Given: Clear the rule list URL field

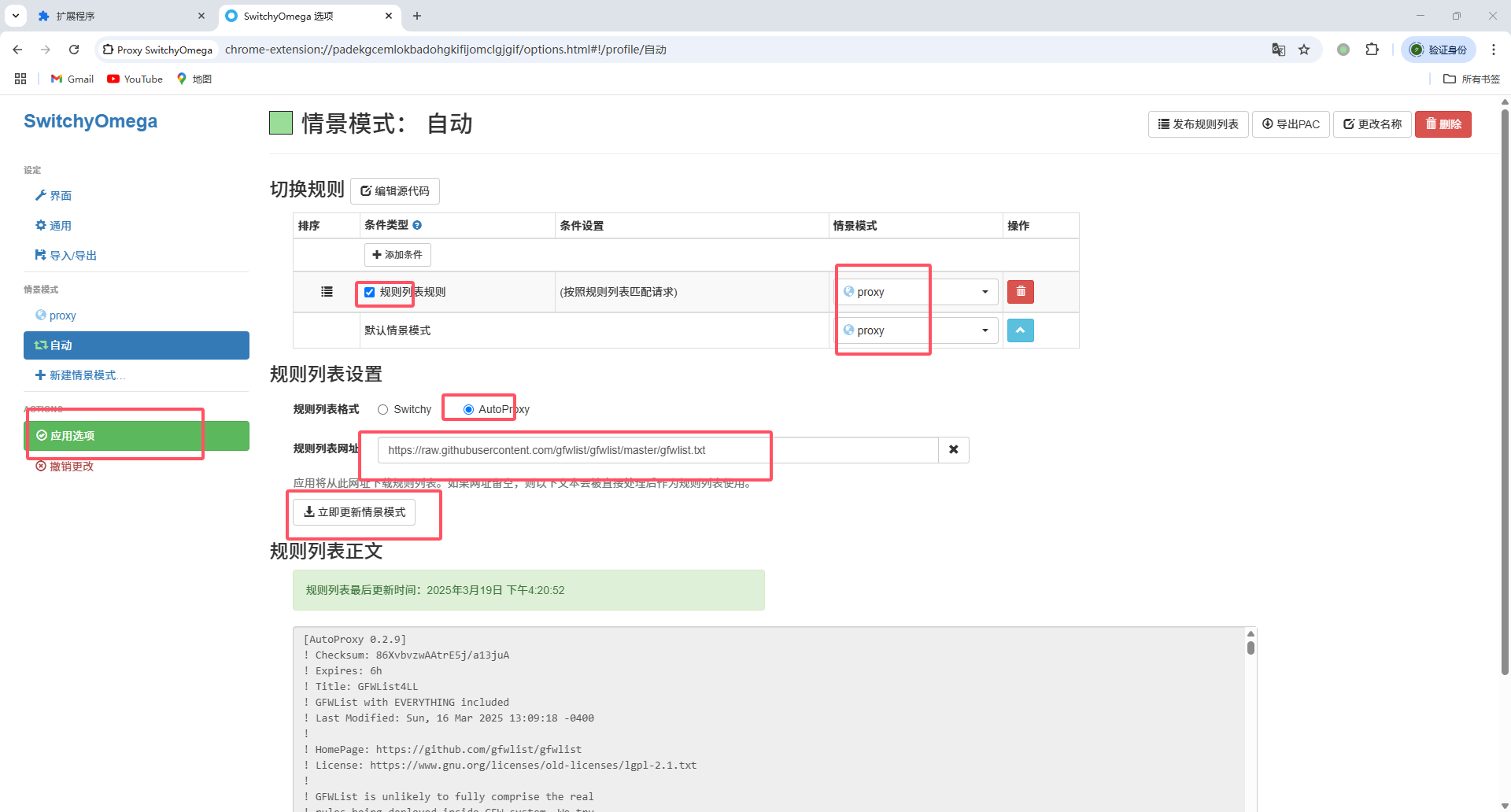Looking at the screenshot, I should [x=953, y=450].
